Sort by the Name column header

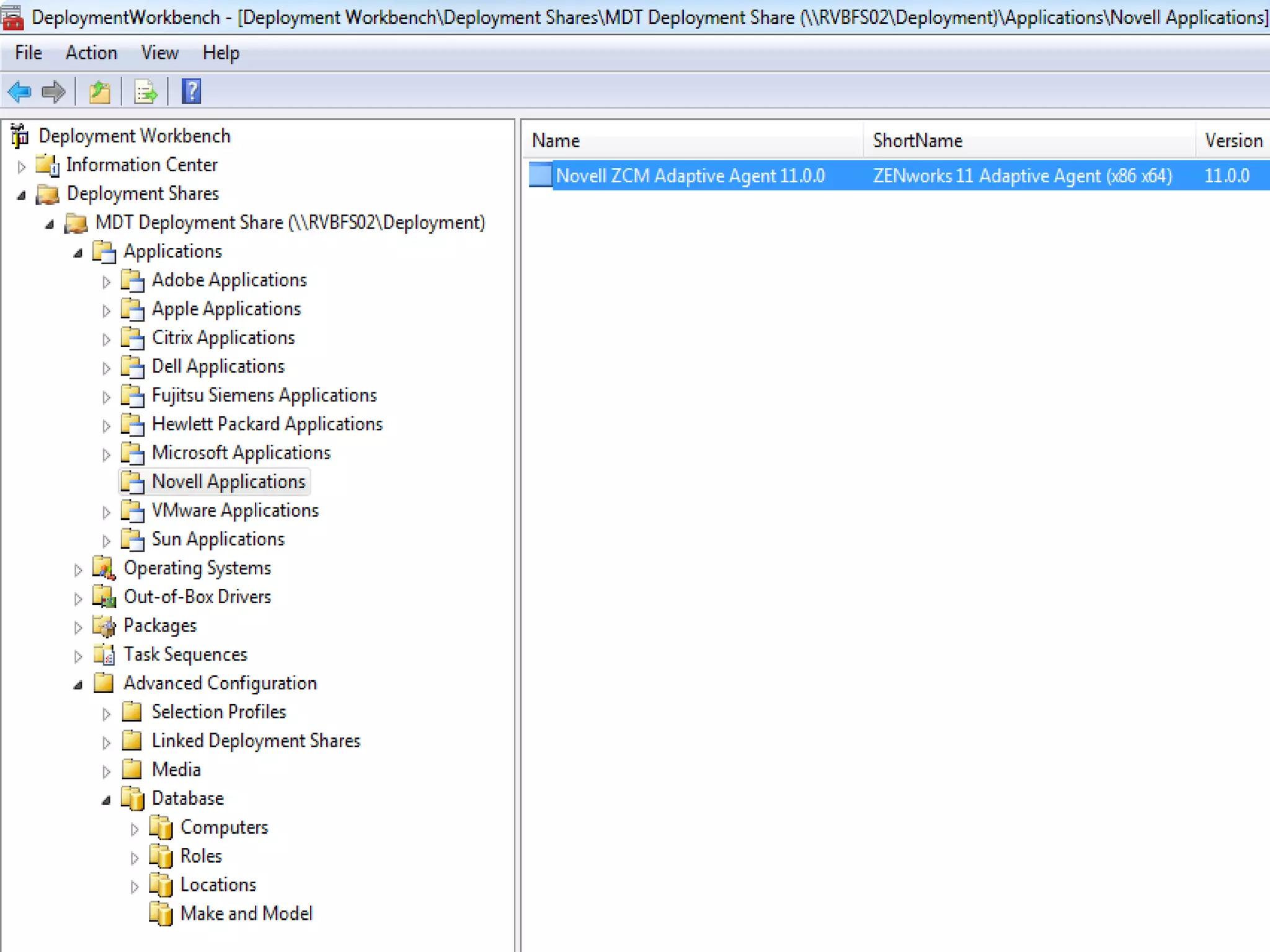point(693,141)
